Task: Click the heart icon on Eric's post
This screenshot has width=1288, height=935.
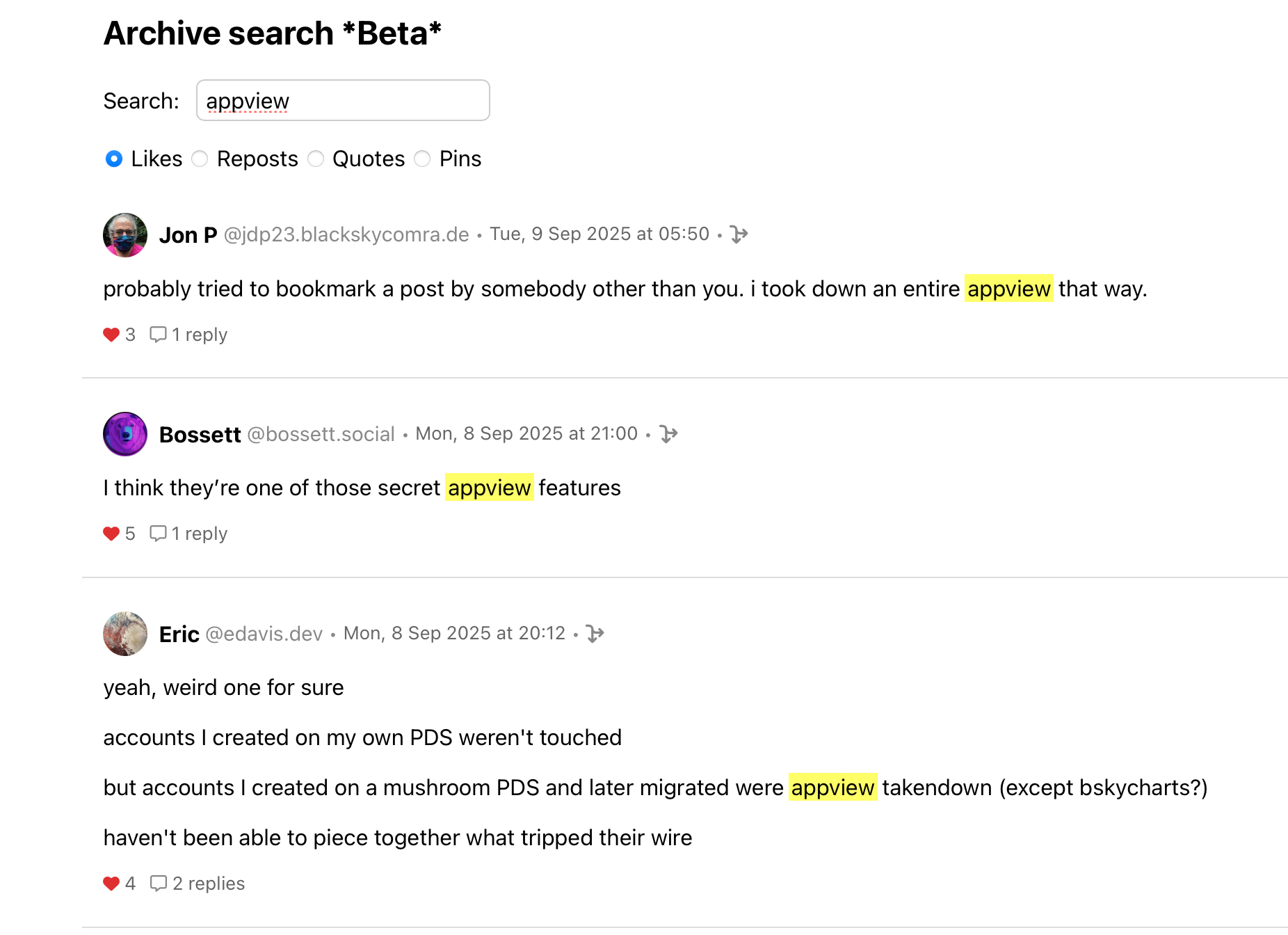Action: [111, 884]
